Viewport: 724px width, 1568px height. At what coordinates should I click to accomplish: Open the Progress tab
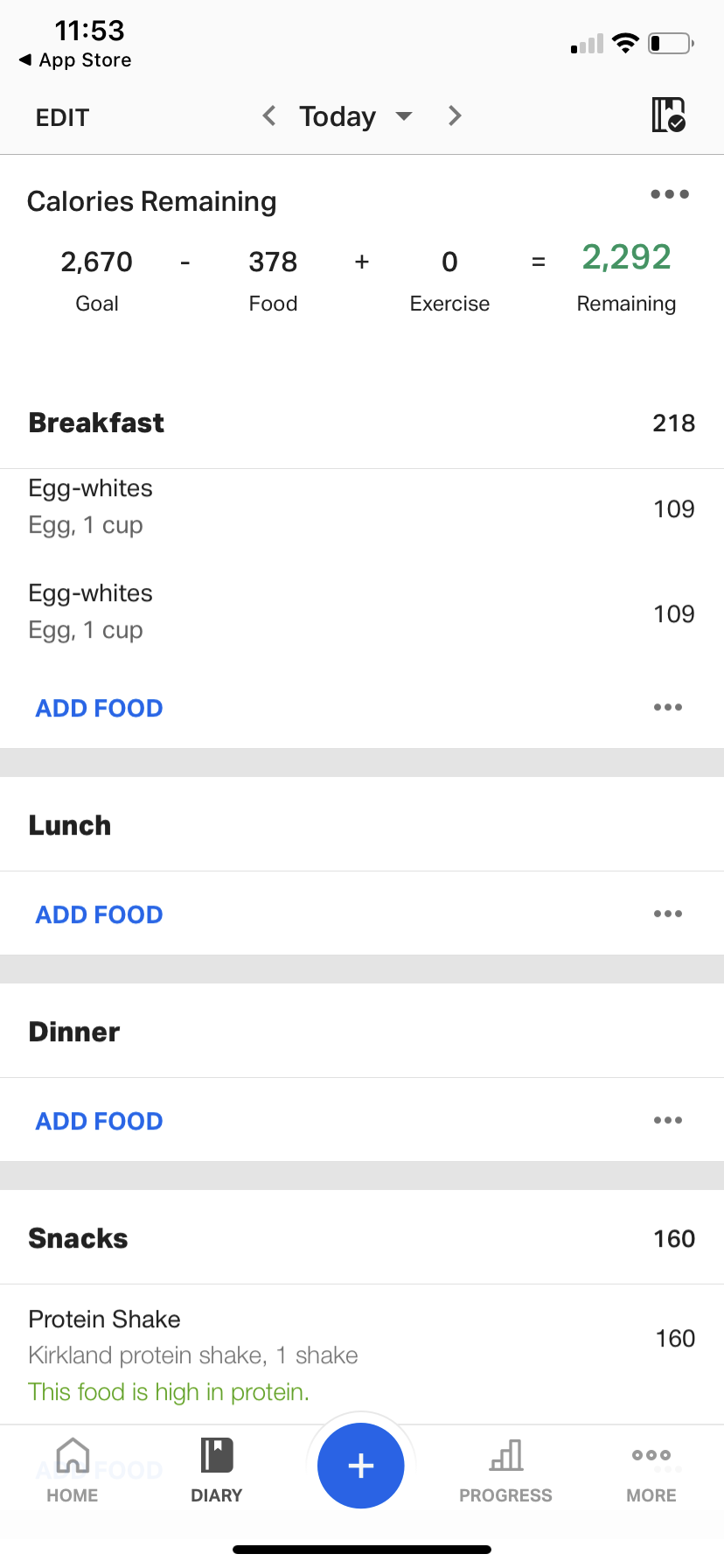[505, 1471]
